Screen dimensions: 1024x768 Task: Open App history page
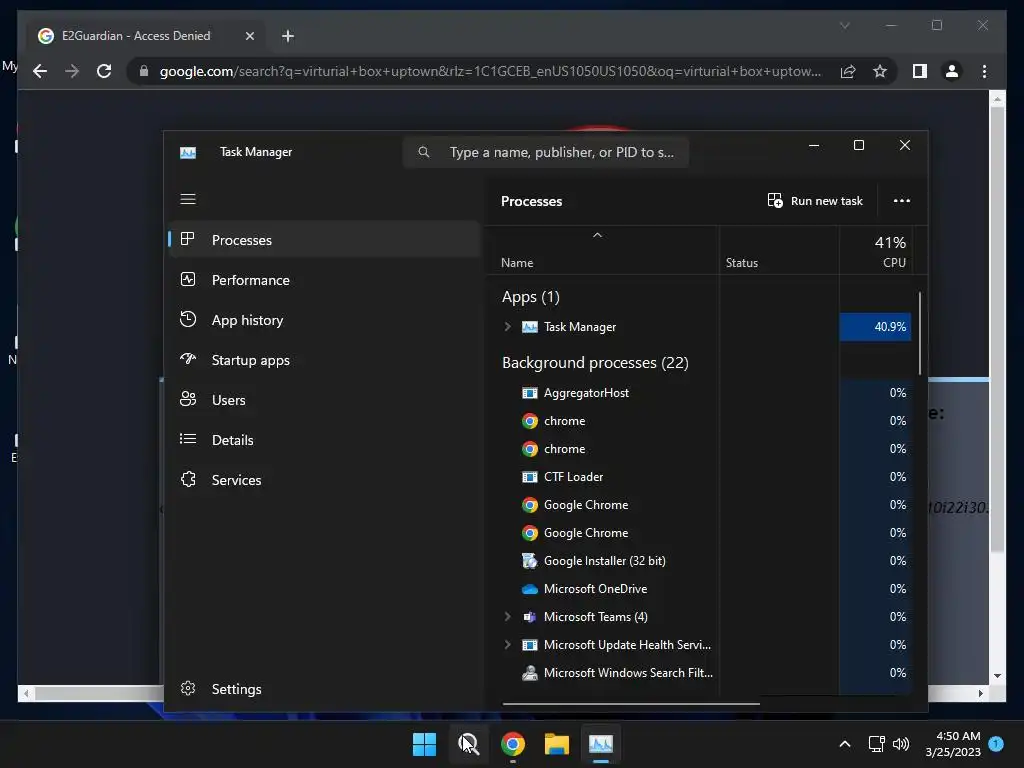(x=325, y=320)
